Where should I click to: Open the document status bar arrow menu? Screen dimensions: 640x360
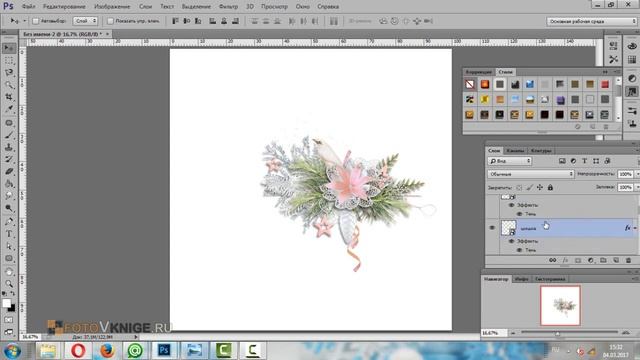coord(136,337)
